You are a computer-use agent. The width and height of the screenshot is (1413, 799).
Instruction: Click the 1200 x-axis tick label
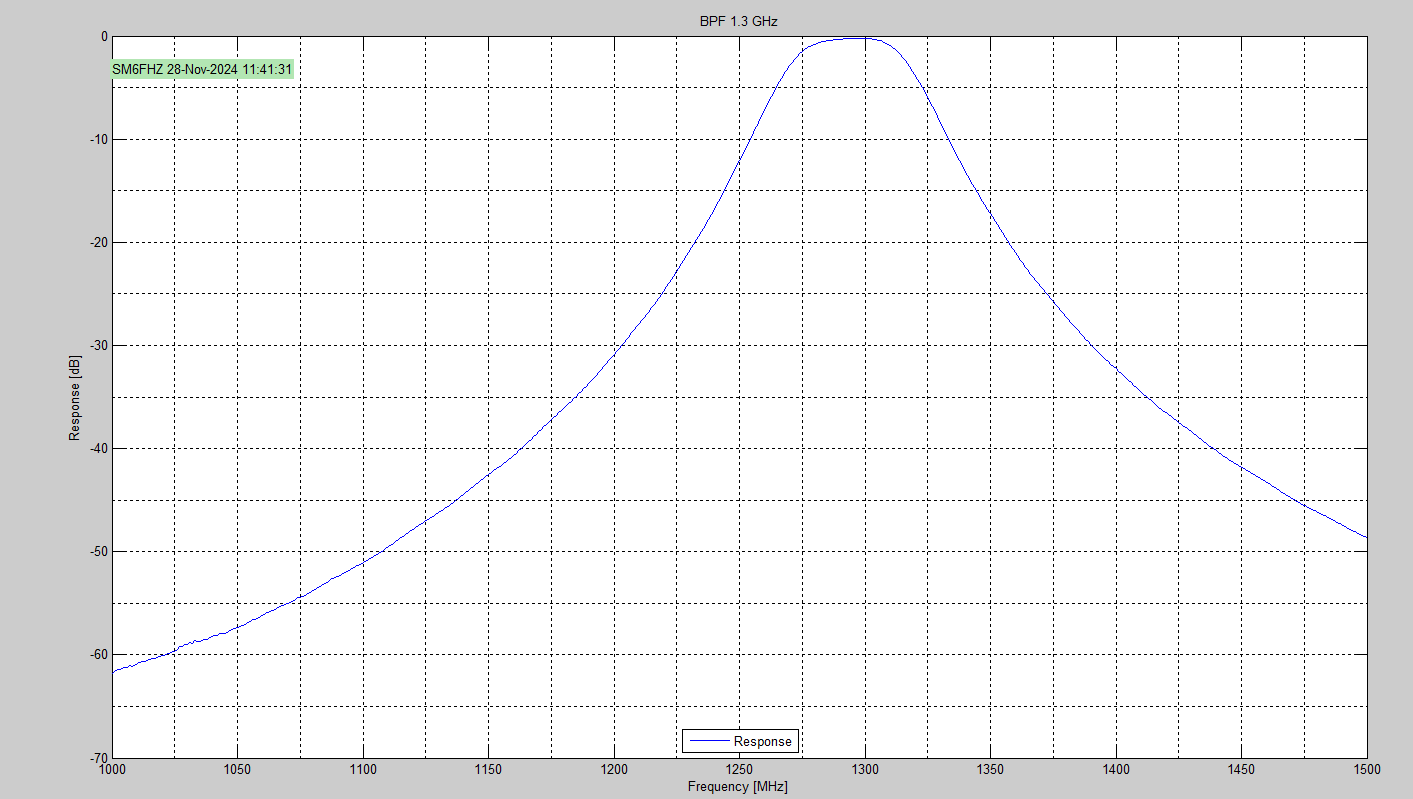click(x=614, y=769)
